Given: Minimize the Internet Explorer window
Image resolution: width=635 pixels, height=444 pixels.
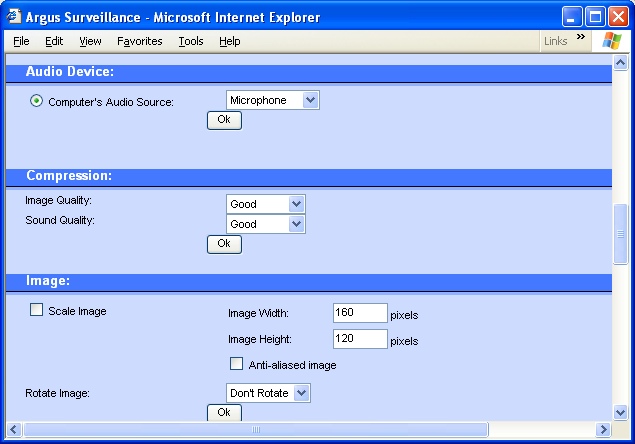Looking at the screenshot, I should point(572,17).
